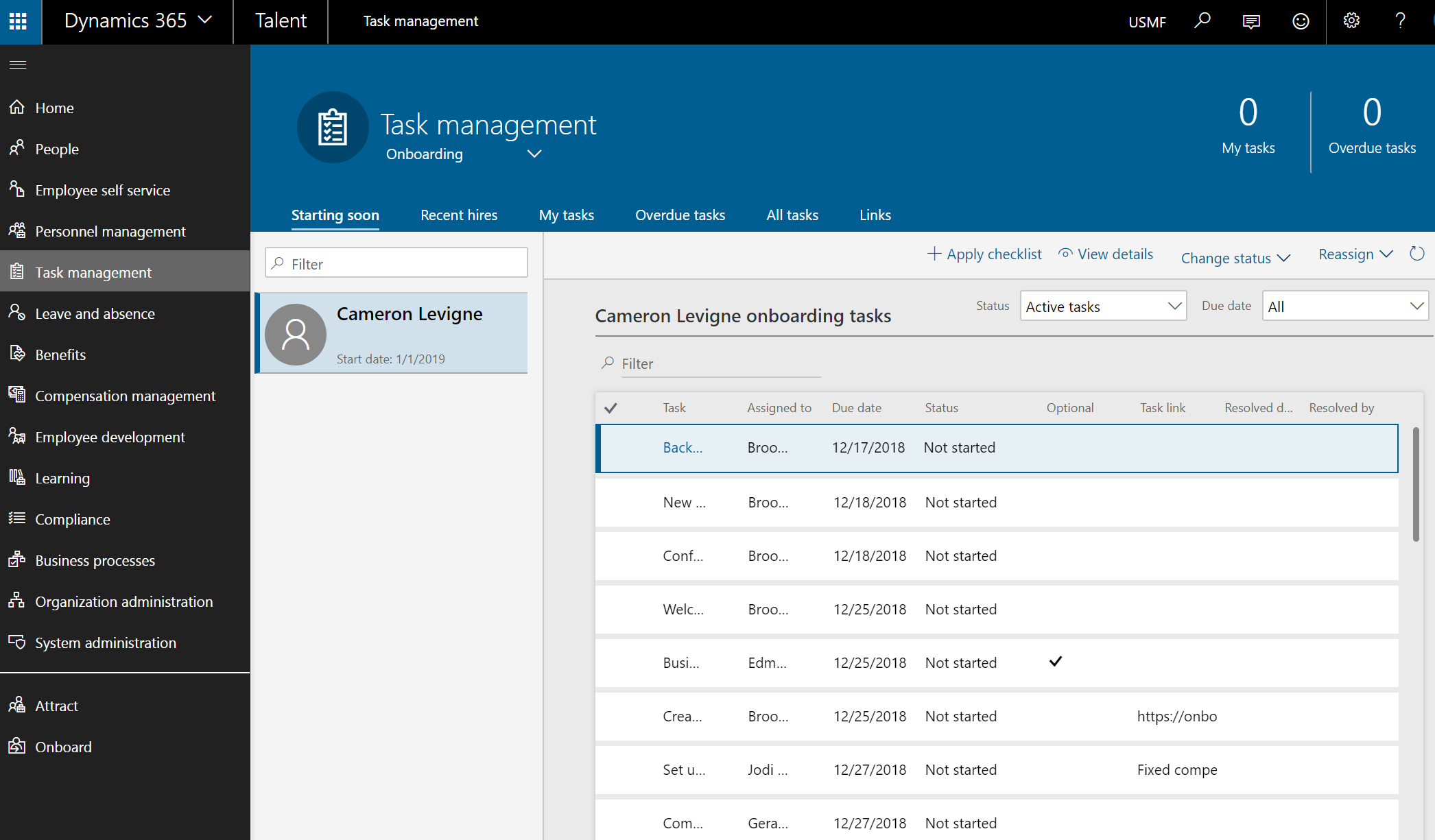The width and height of the screenshot is (1435, 840).
Task: Open the https://onbo task link
Action: [x=1176, y=717]
